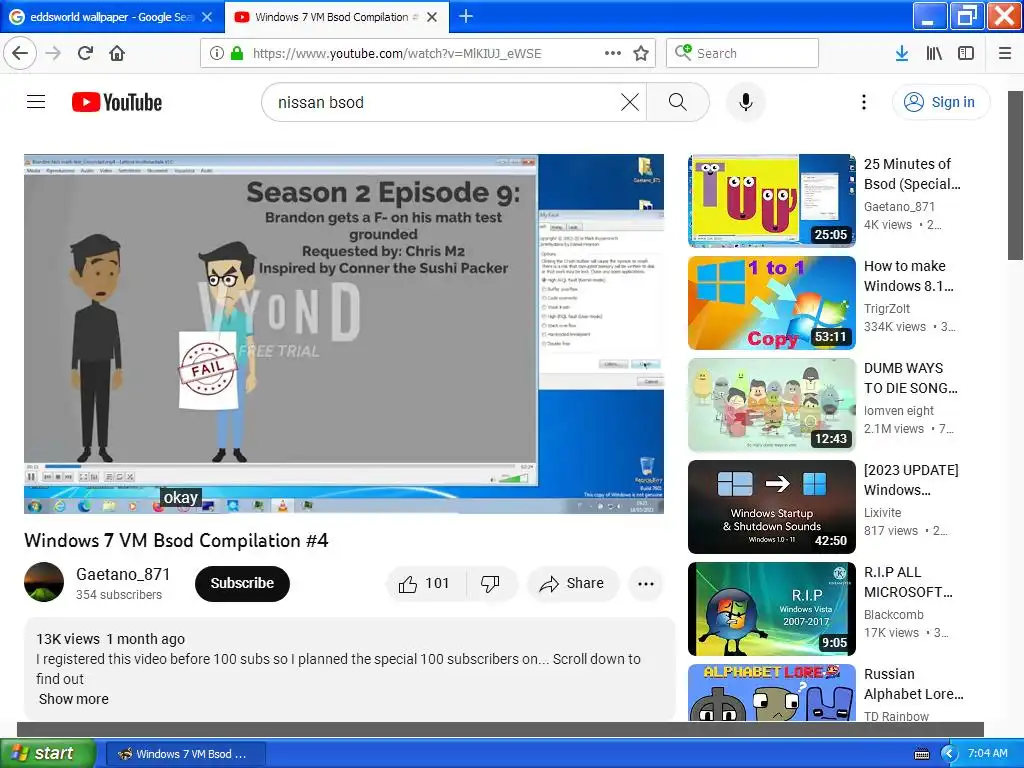Subscribe to Gaetano_871

[x=242, y=583]
